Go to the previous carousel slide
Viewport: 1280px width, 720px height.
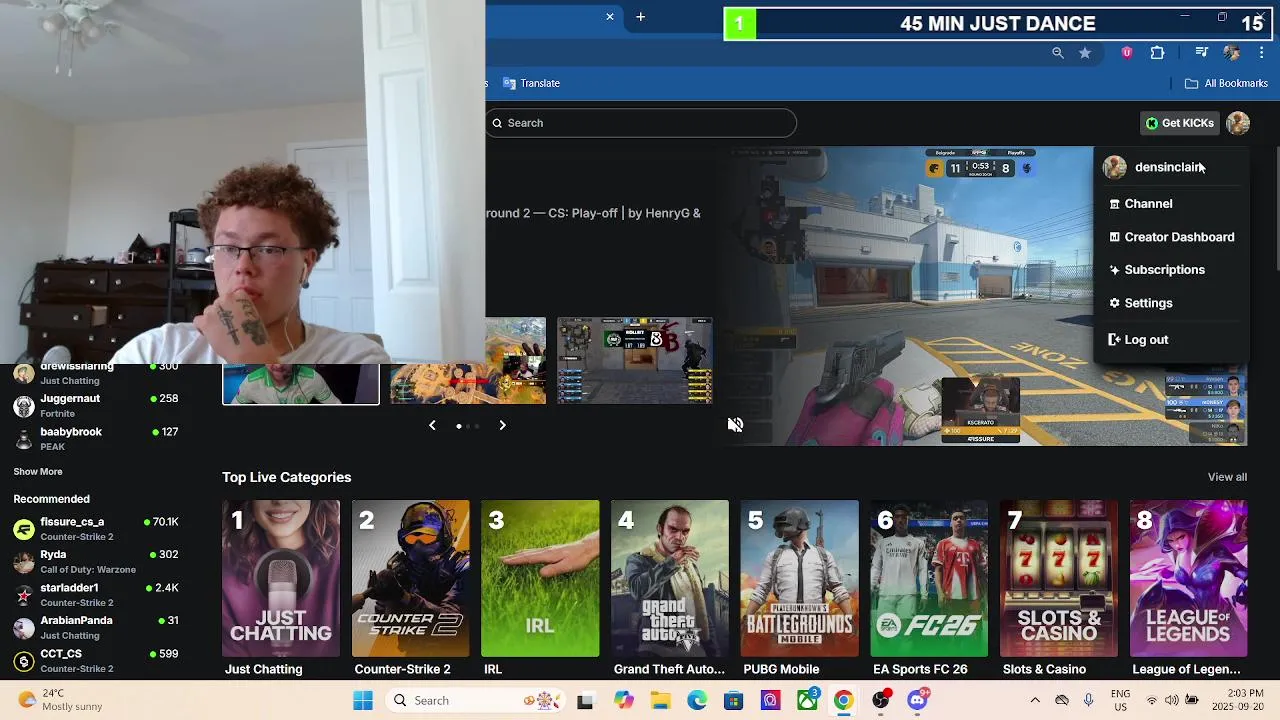tap(432, 426)
